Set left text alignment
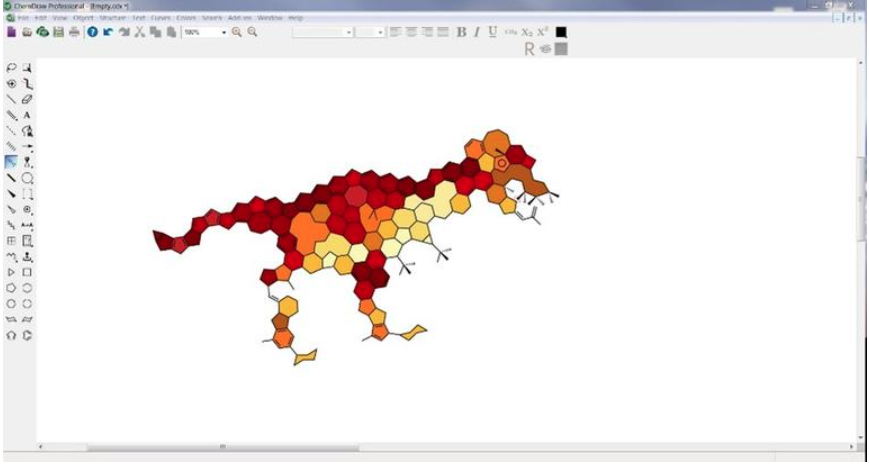Screen dimensions: 869x465 point(395,32)
